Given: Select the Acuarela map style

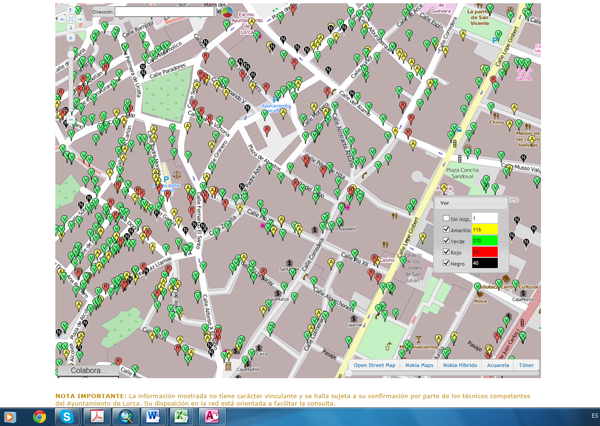Looking at the screenshot, I should tap(497, 365).
